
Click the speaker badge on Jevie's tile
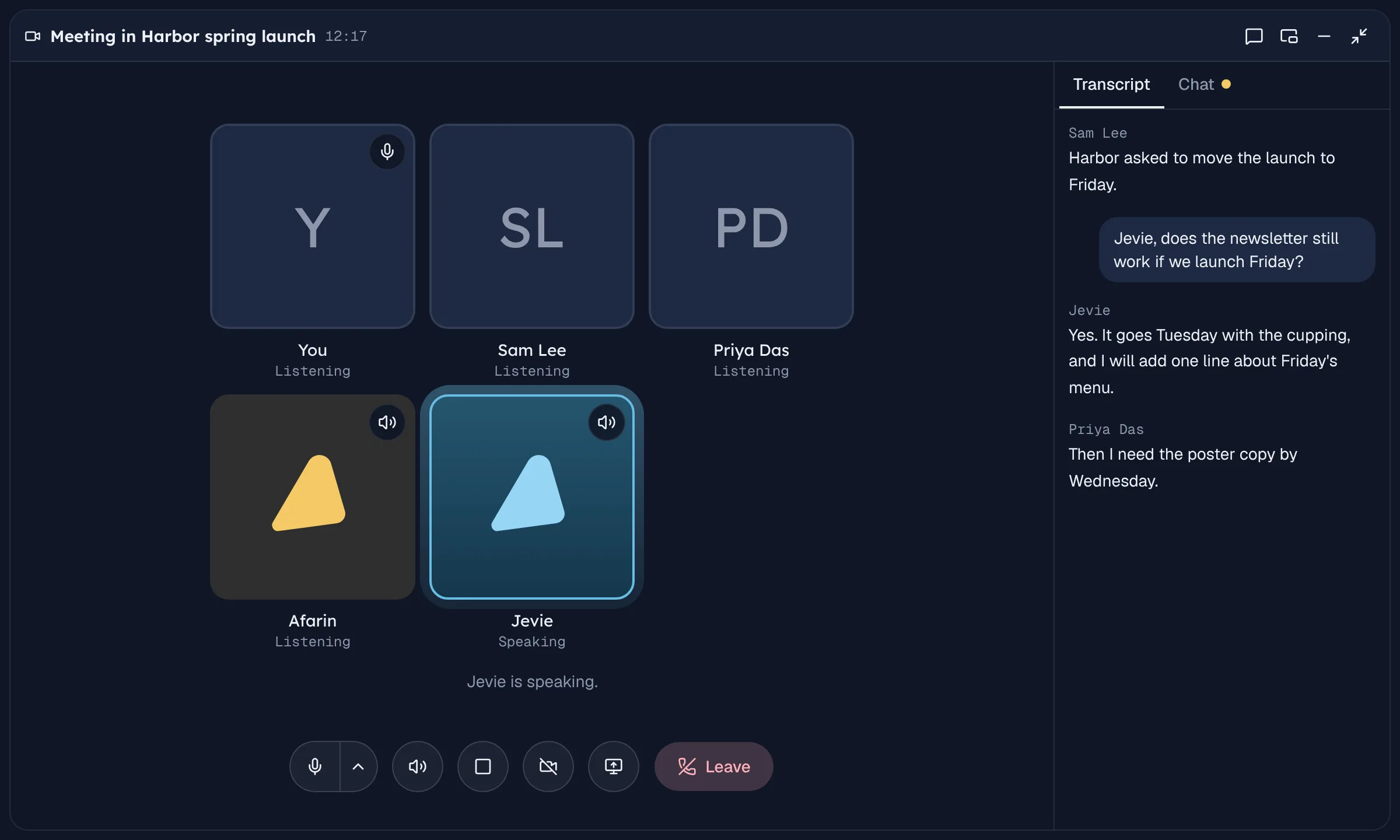pos(606,422)
